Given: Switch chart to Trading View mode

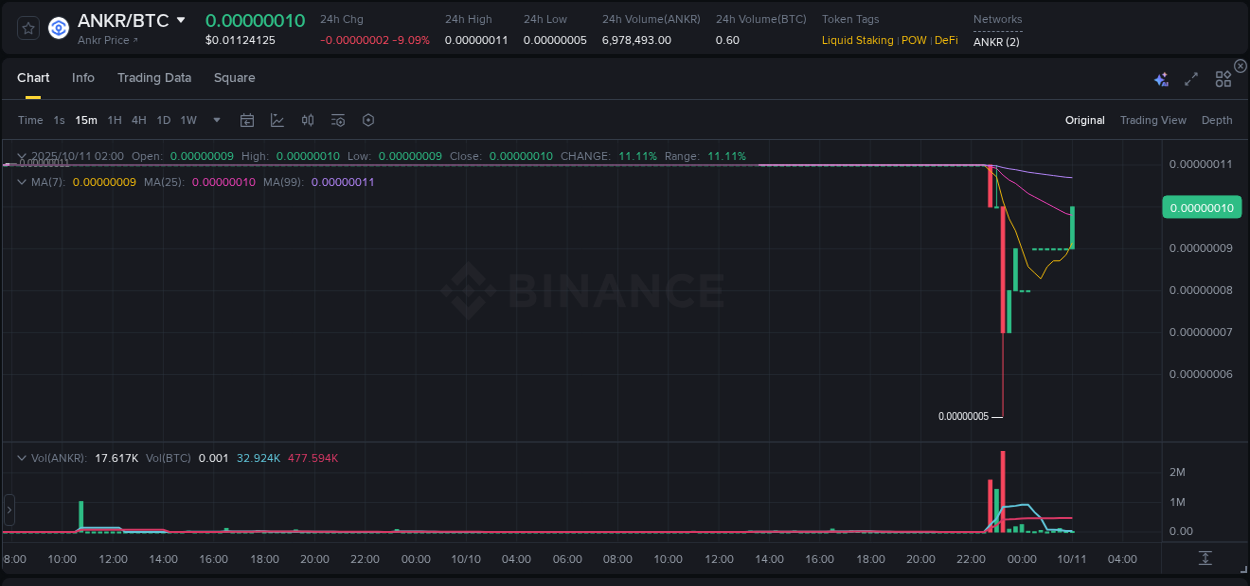Looking at the screenshot, I should 1153,120.
